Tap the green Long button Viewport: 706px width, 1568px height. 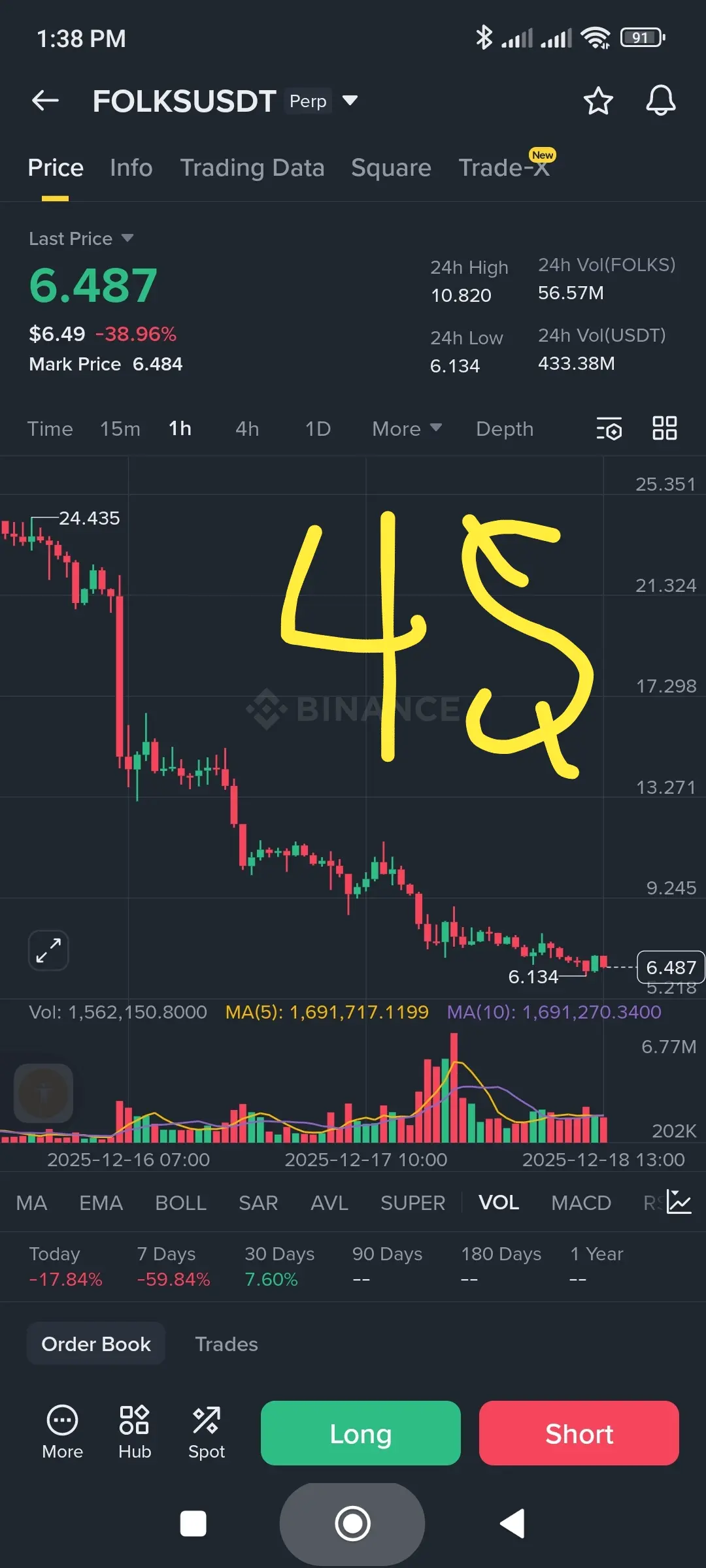pyautogui.click(x=361, y=1433)
